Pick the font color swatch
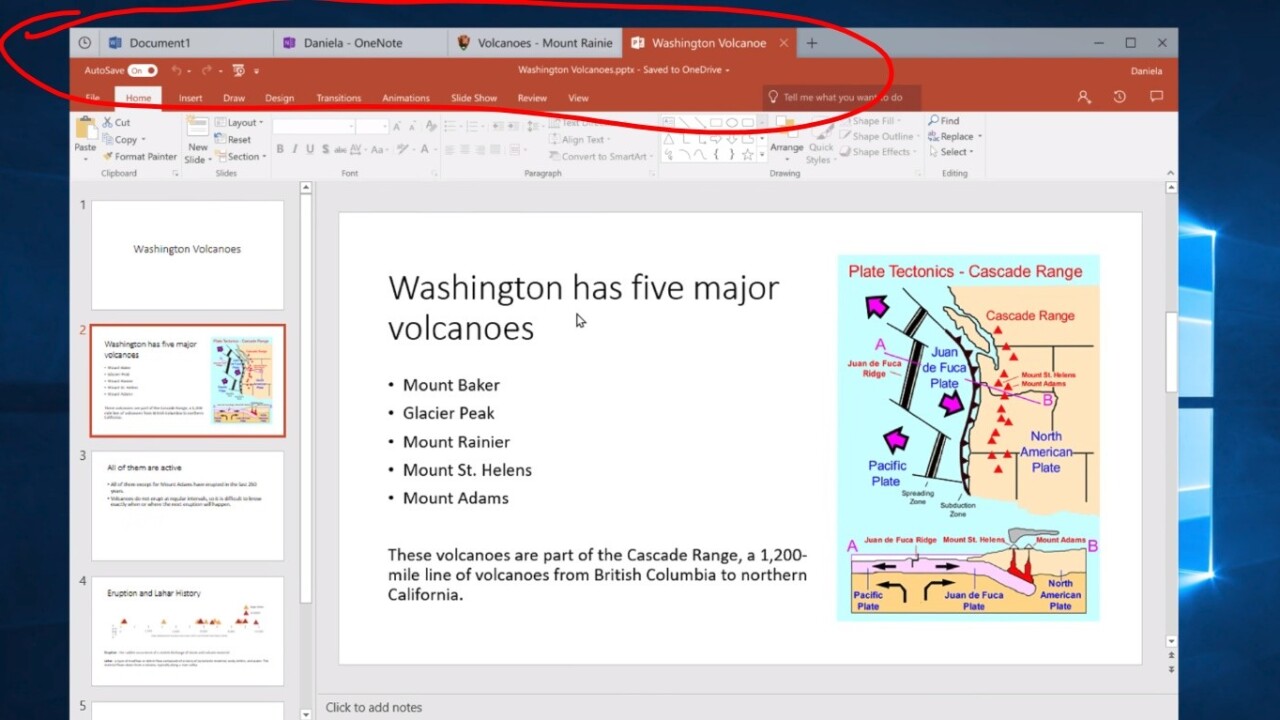 (425, 148)
